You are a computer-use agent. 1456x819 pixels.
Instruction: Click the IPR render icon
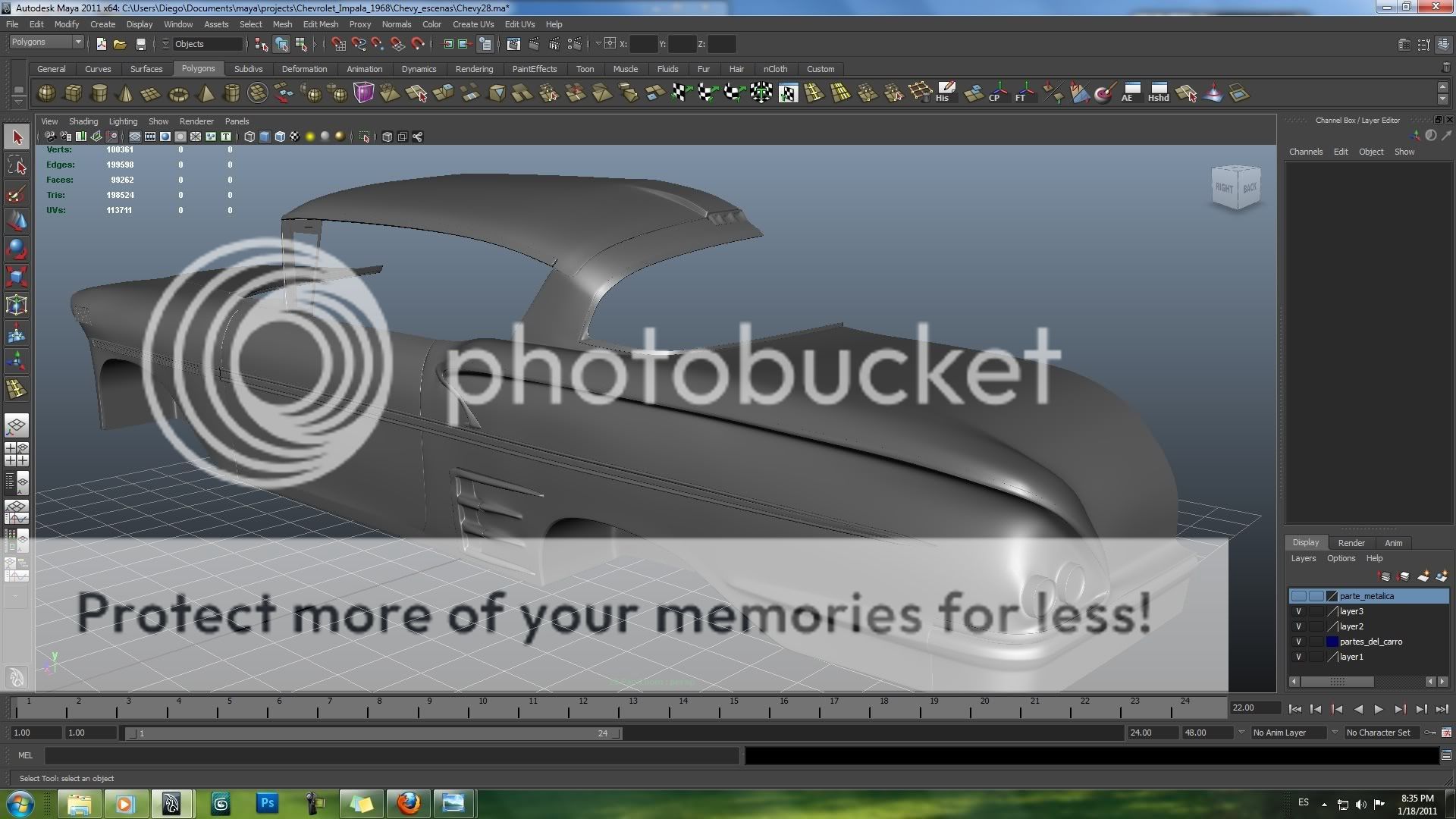coord(554,44)
